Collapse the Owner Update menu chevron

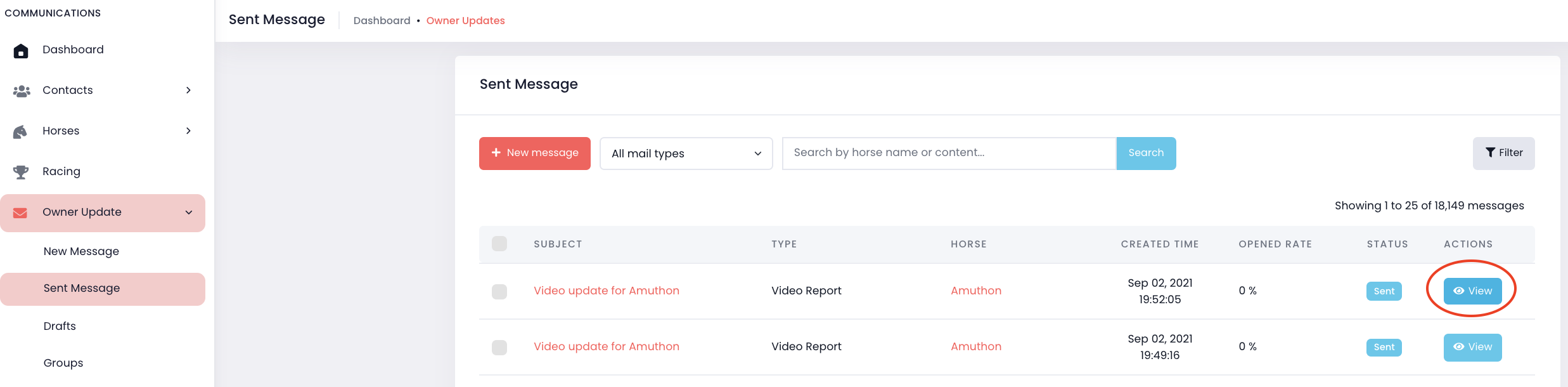(188, 213)
